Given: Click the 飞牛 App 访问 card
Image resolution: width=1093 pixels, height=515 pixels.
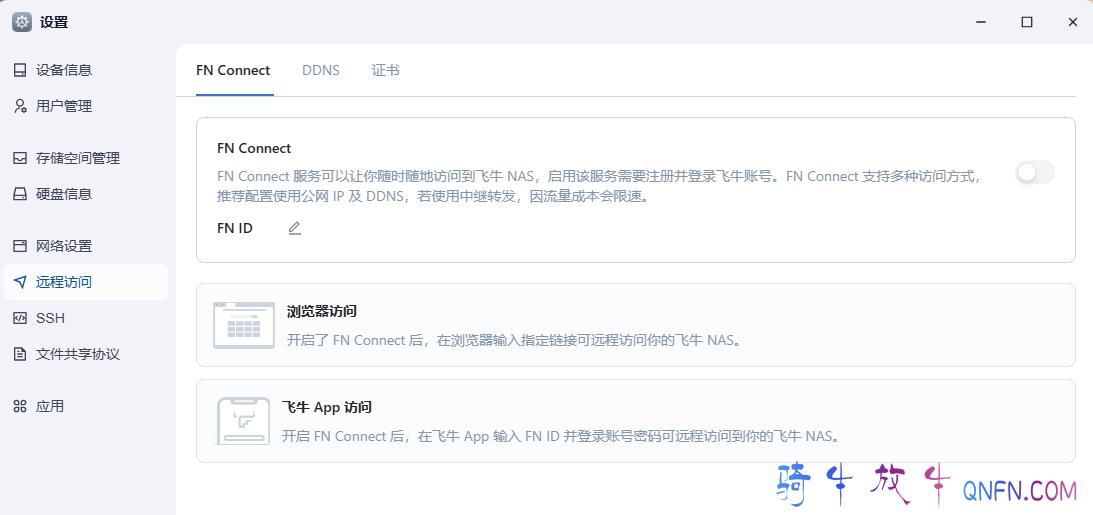Looking at the screenshot, I should point(635,421).
